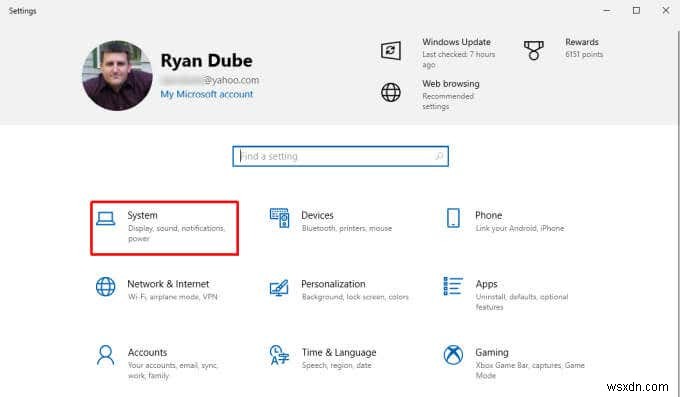Maximize the Settings window
This screenshot has width=680, height=397.
click(x=636, y=10)
